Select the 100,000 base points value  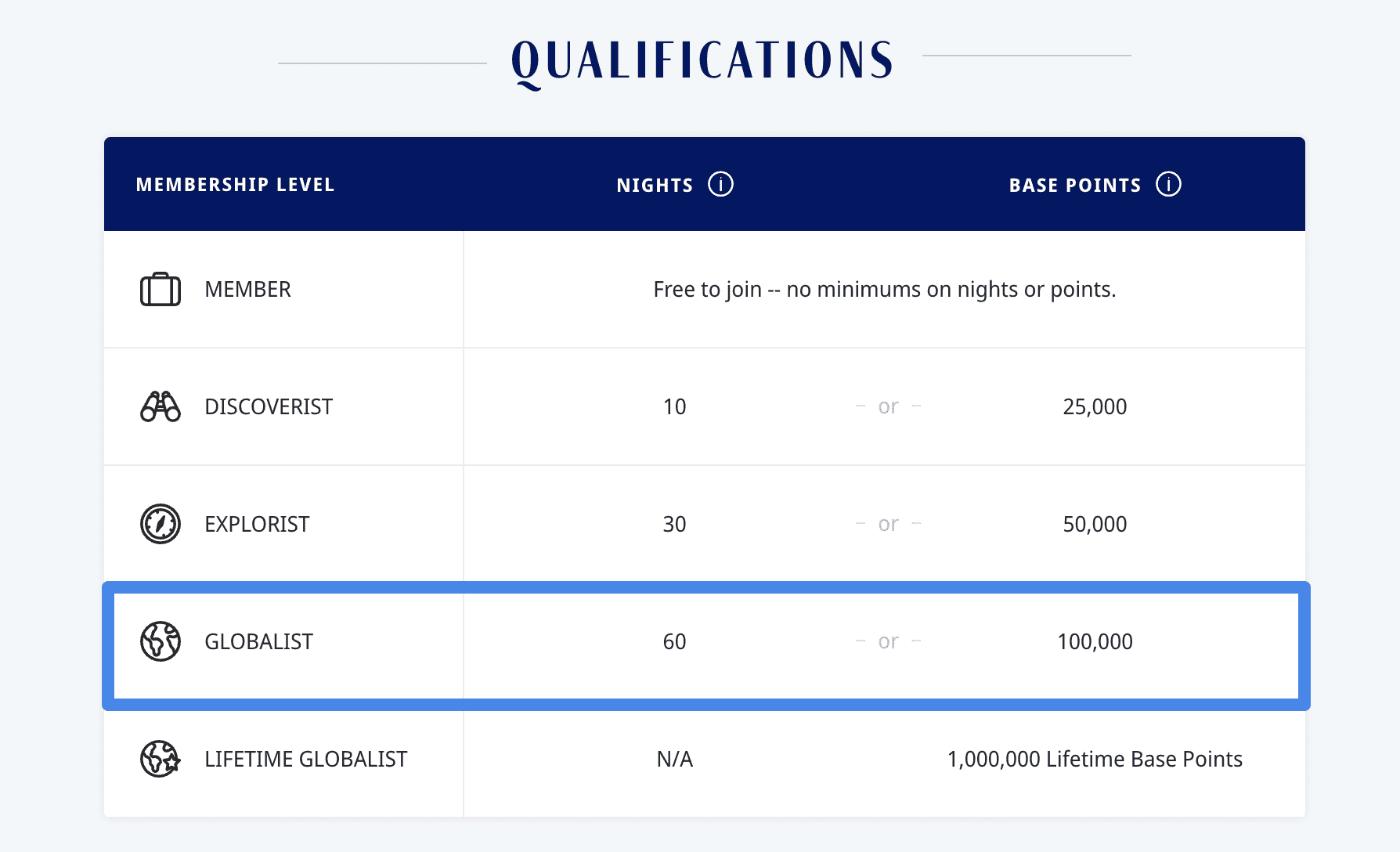[1096, 641]
